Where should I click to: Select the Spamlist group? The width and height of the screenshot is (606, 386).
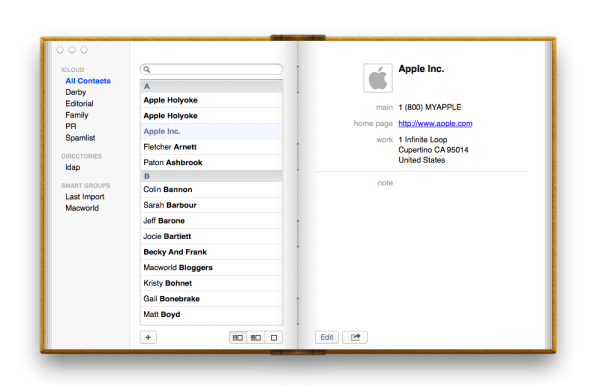click(80, 138)
